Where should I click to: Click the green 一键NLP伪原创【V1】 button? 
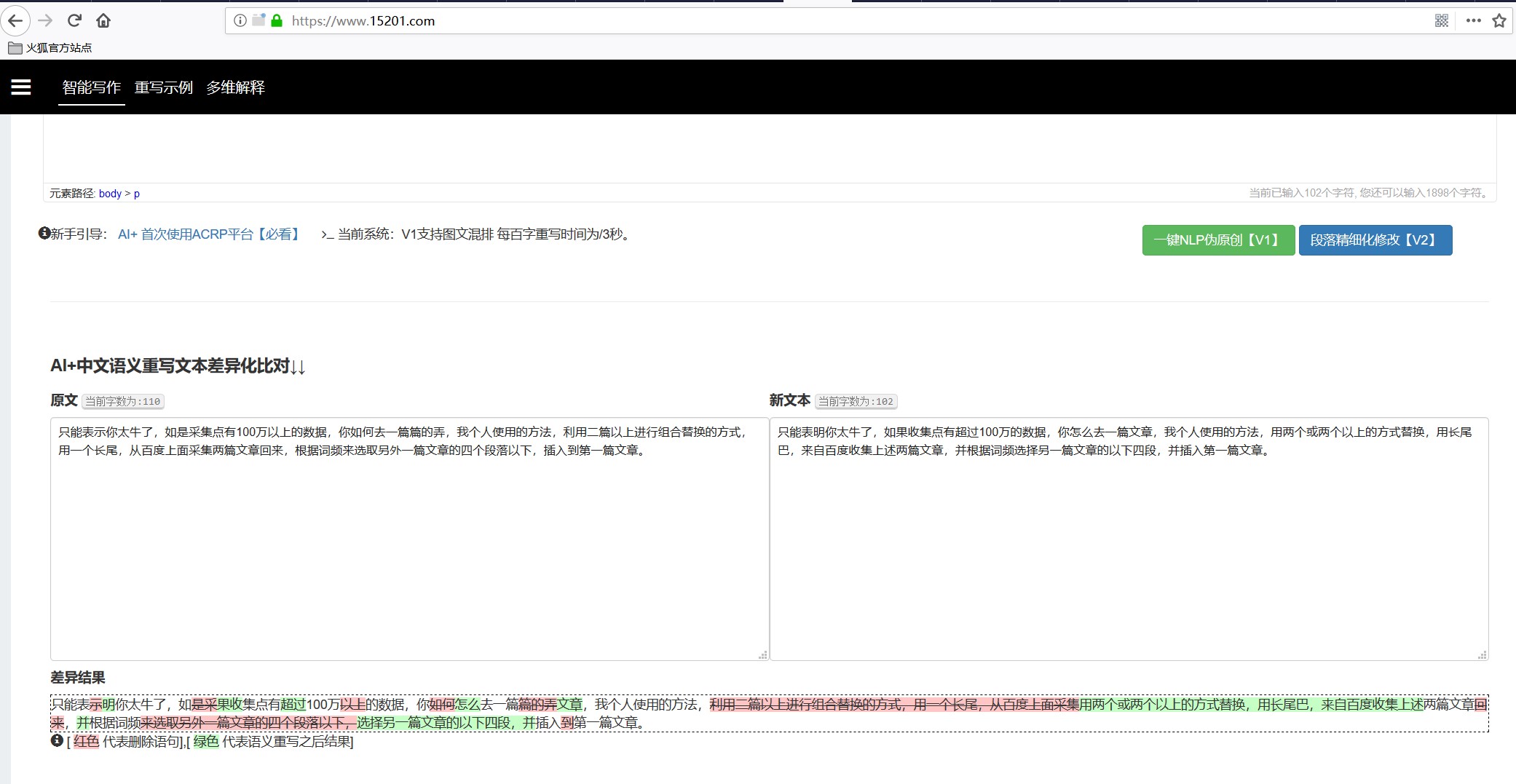tap(1217, 240)
